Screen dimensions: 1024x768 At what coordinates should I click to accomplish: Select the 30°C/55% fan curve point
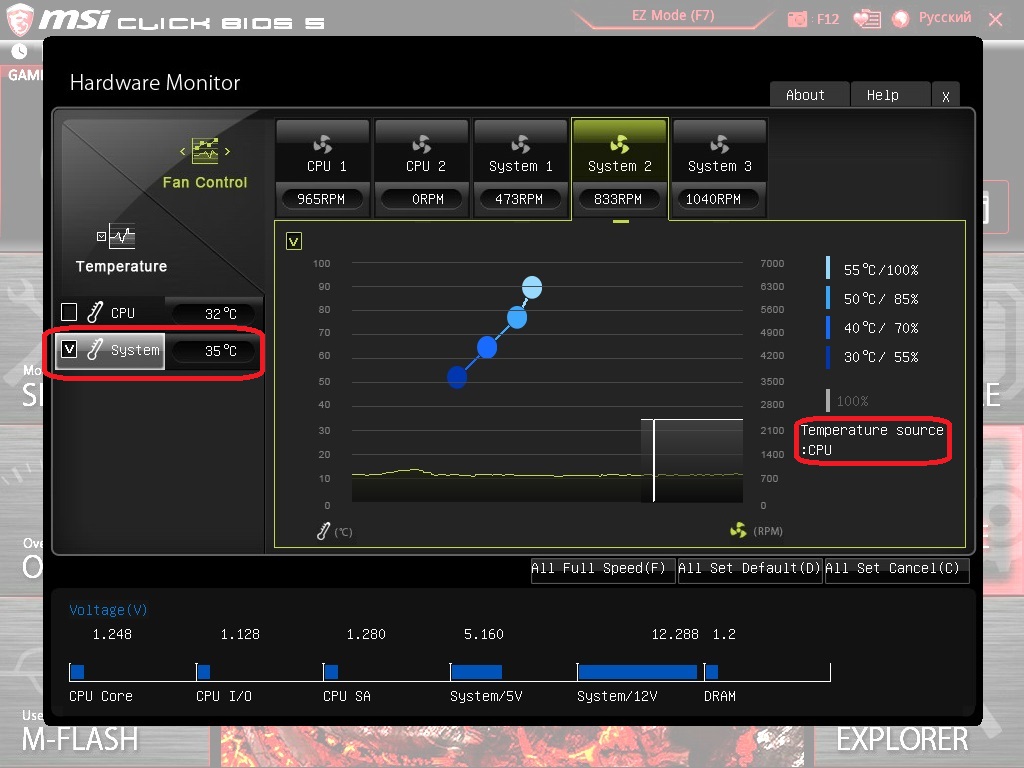pos(457,377)
